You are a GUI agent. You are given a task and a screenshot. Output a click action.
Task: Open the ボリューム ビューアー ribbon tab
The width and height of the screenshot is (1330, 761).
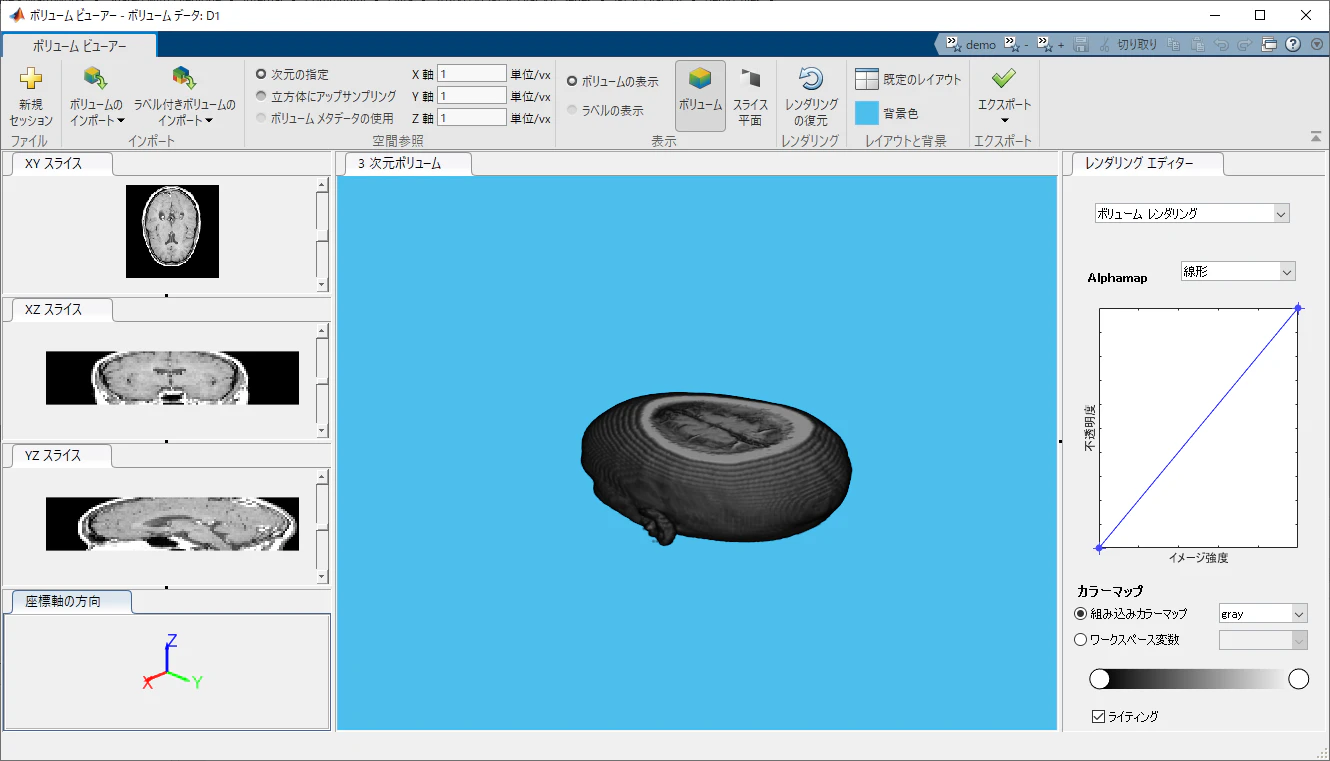79,45
